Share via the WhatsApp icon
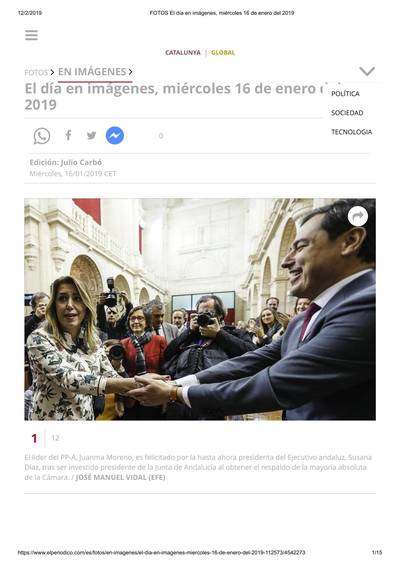This screenshot has width=400, height=566. tap(42, 136)
